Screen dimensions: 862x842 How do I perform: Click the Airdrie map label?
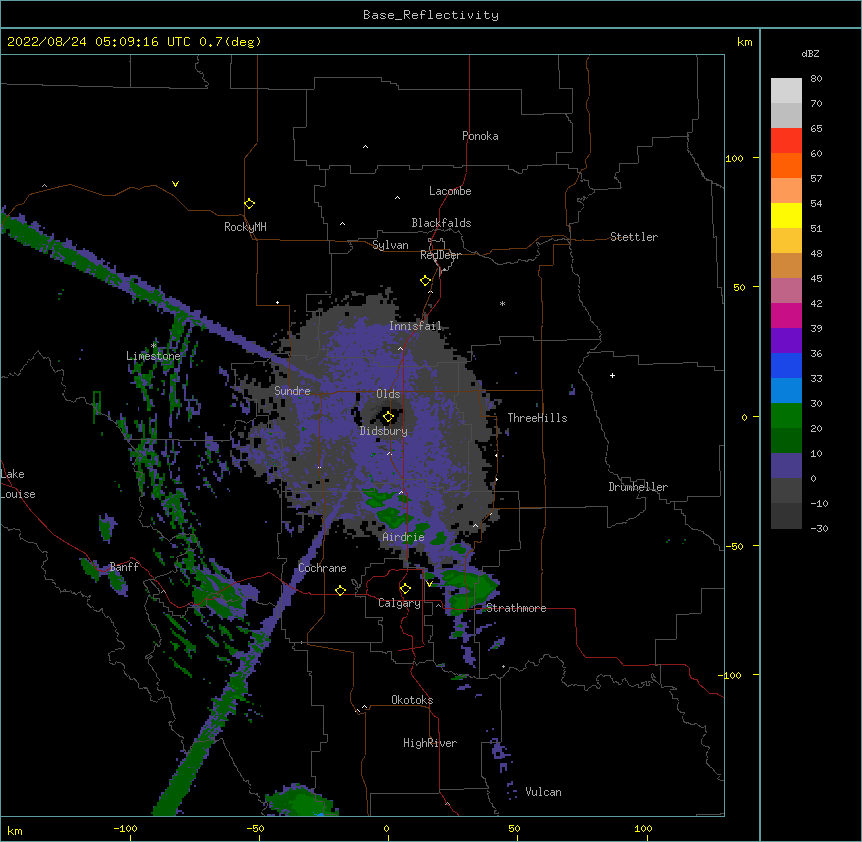pos(404,537)
